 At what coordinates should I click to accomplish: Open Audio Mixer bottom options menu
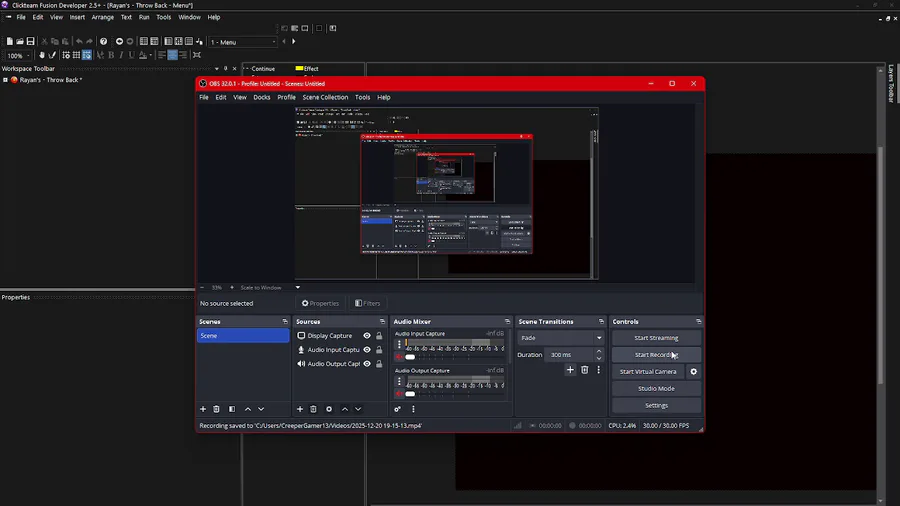tap(413, 409)
